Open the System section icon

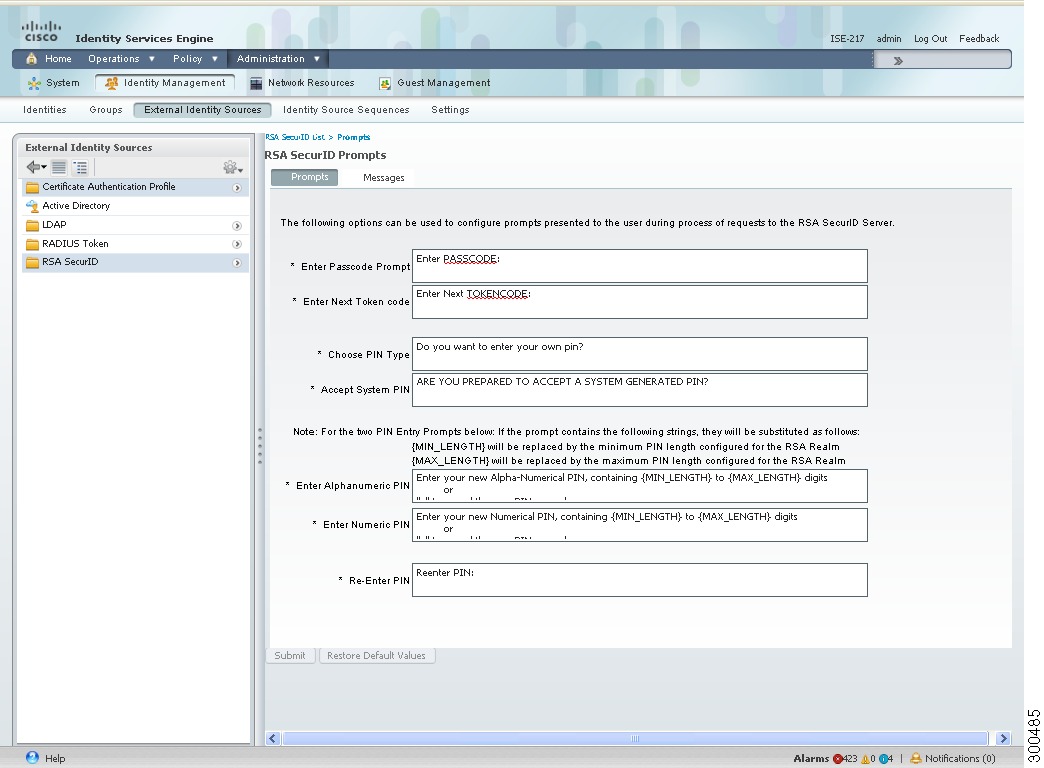[34, 83]
